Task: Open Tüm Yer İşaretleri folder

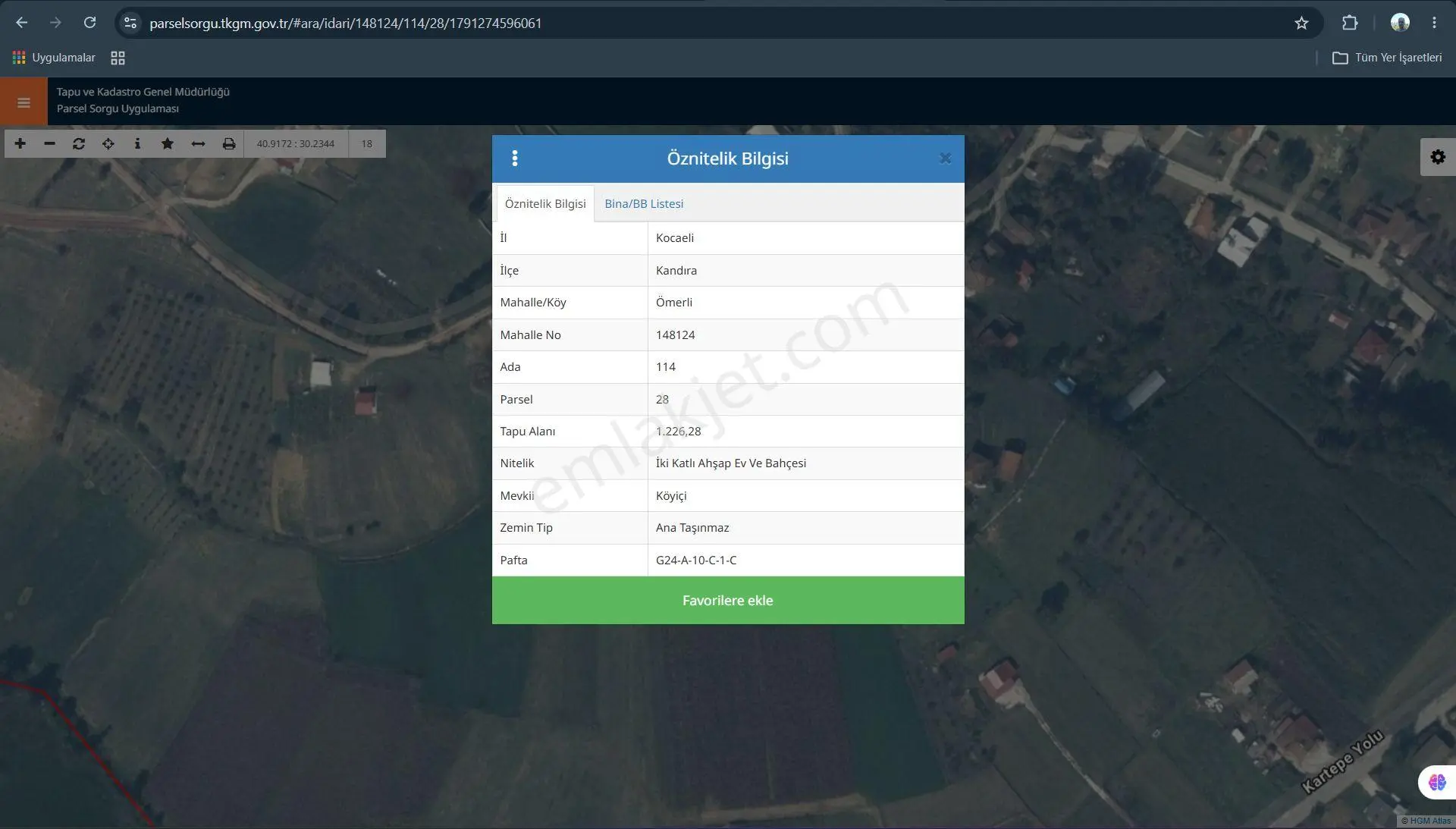Action: pos(1387,58)
